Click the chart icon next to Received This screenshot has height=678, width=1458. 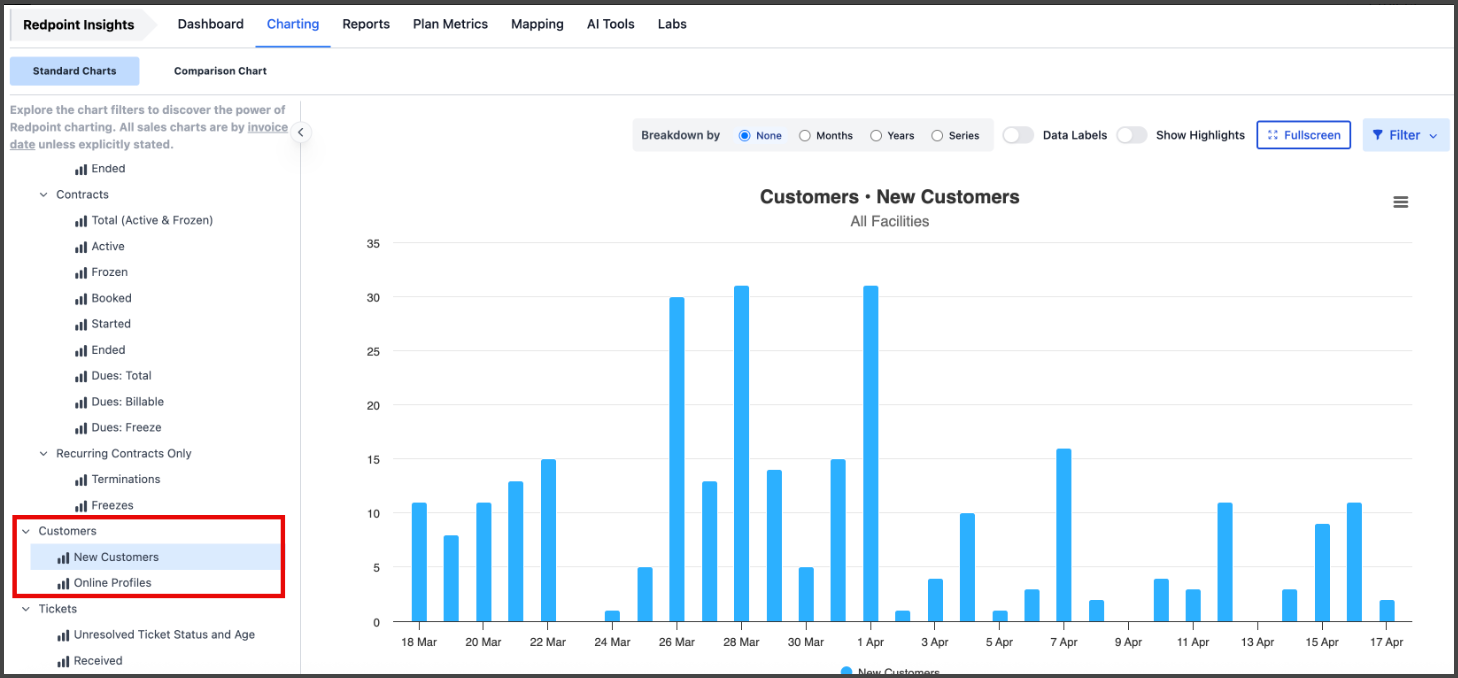63,662
